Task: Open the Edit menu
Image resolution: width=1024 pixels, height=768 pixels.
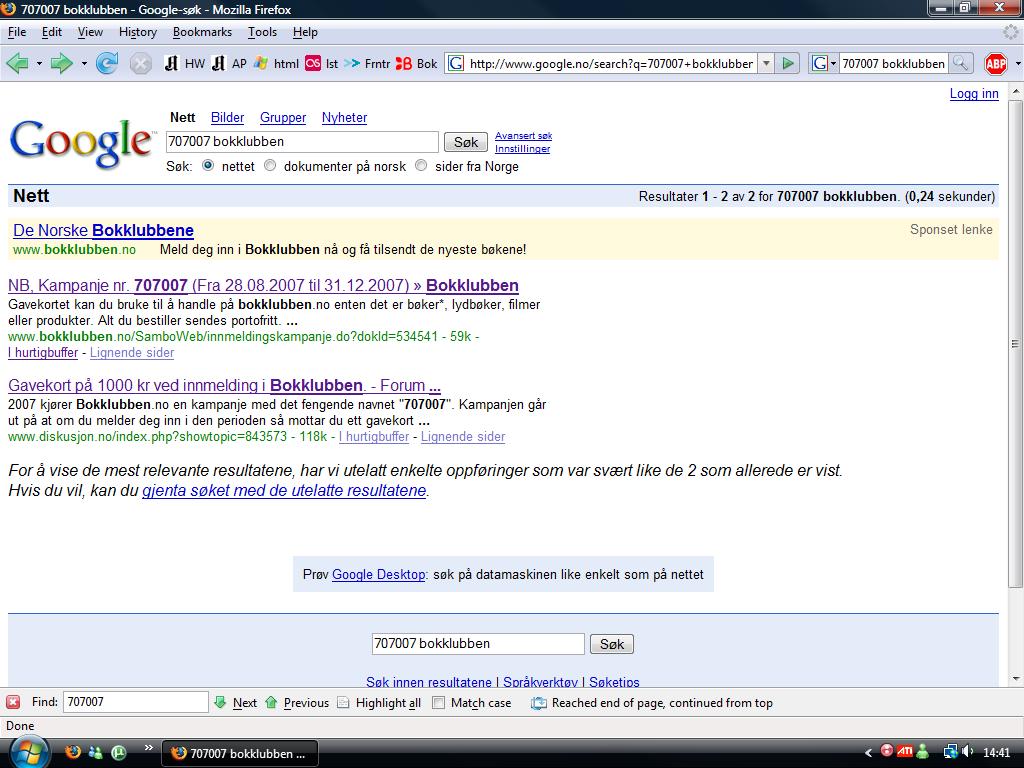Action: tap(52, 32)
